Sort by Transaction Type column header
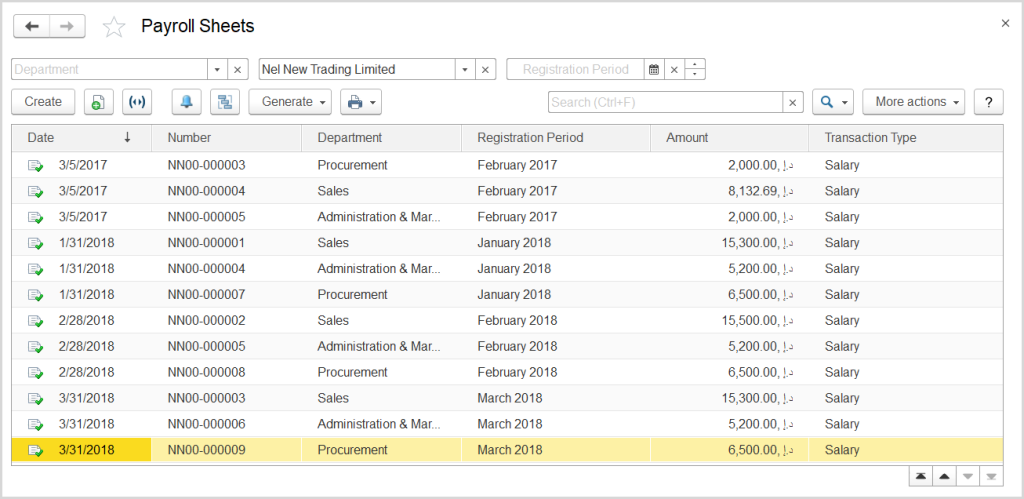 point(906,138)
